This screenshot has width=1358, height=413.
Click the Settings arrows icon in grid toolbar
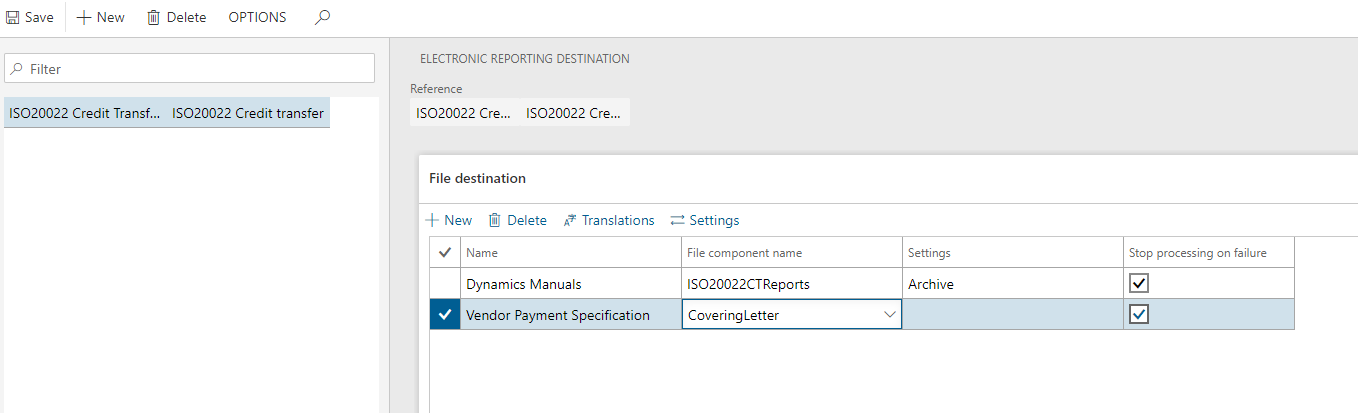tap(677, 220)
